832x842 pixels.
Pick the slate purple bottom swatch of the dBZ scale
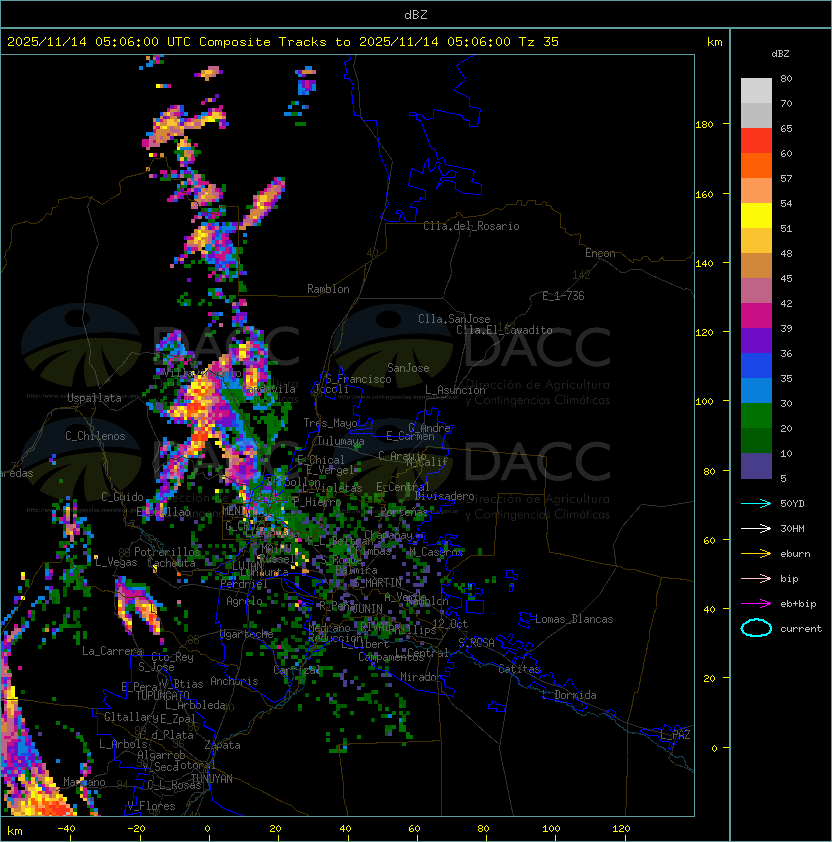coord(756,466)
